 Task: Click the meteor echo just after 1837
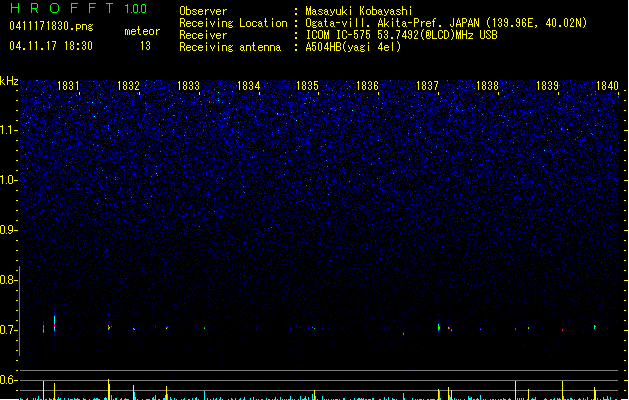click(439, 327)
